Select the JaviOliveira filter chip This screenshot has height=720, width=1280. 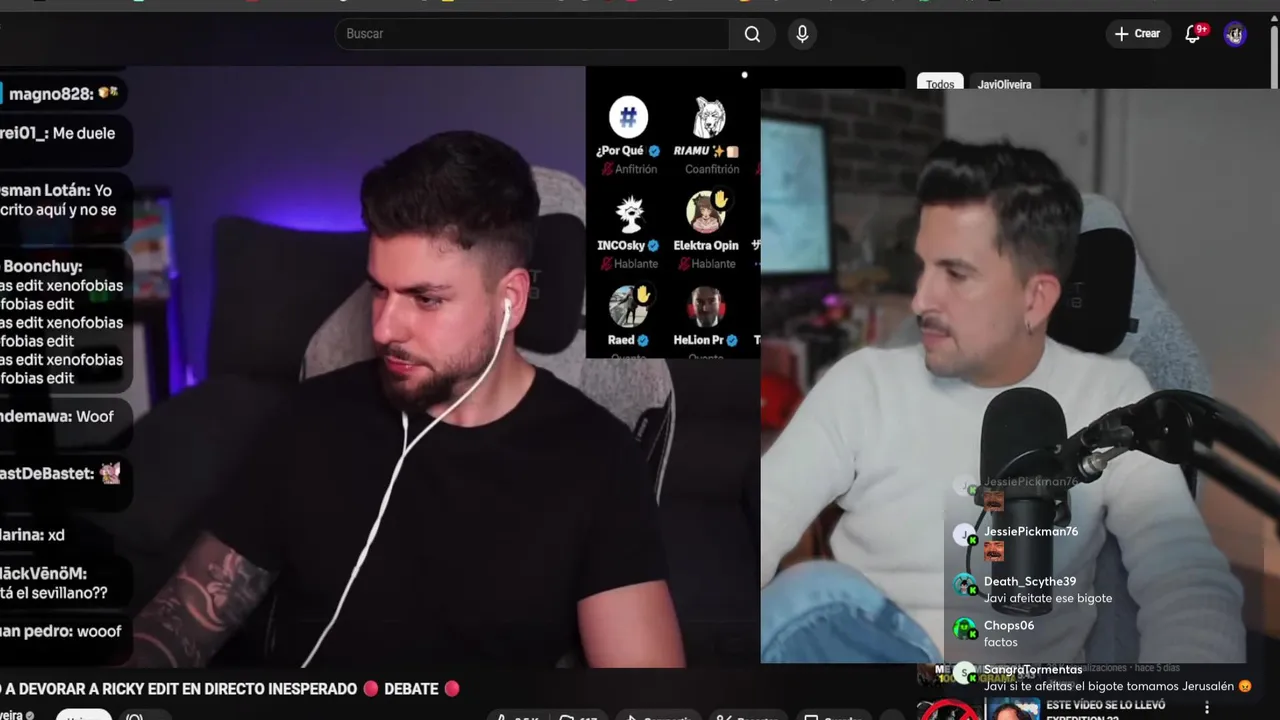(1004, 83)
